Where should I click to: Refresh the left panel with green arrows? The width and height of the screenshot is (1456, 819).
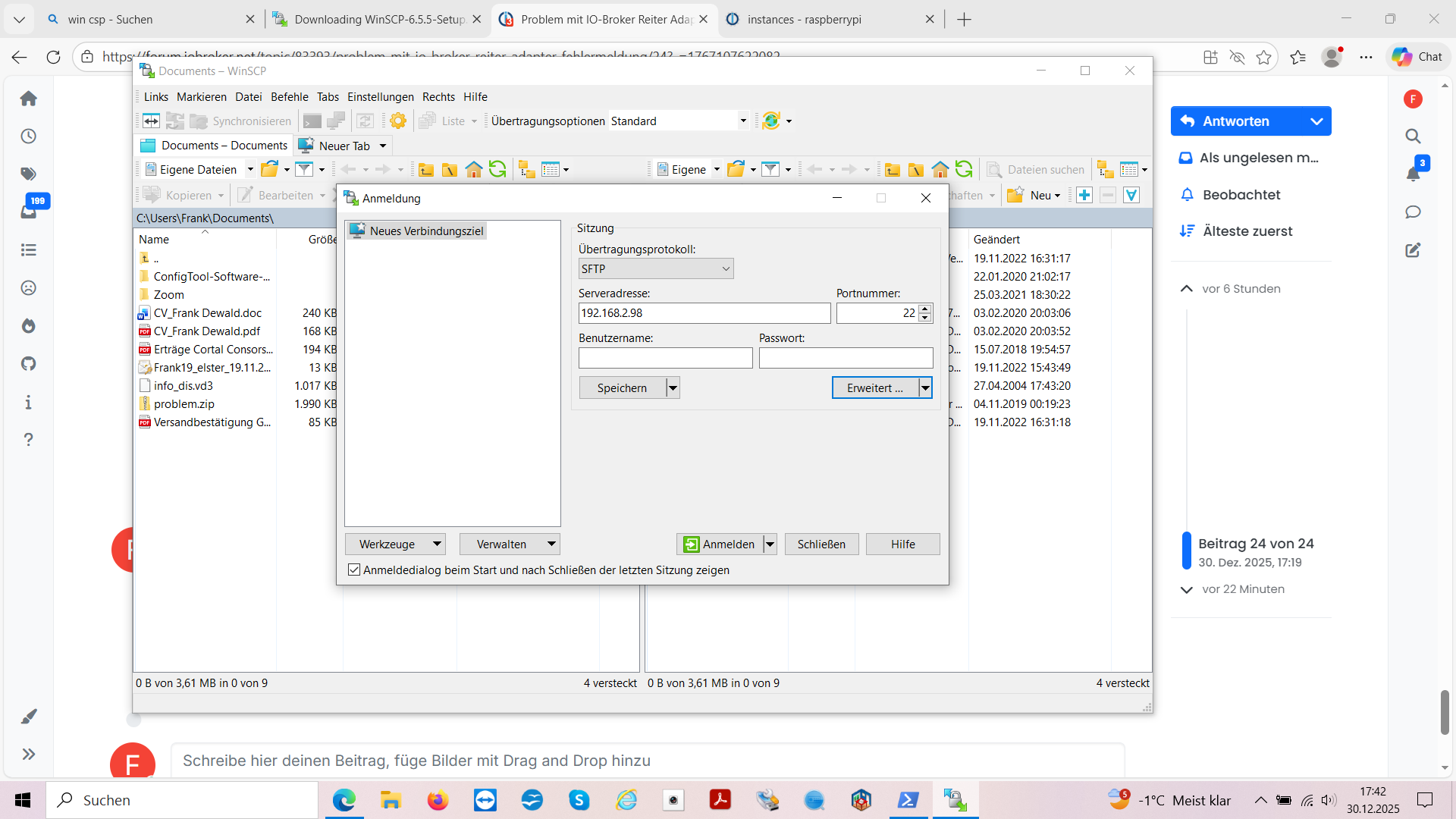click(497, 169)
